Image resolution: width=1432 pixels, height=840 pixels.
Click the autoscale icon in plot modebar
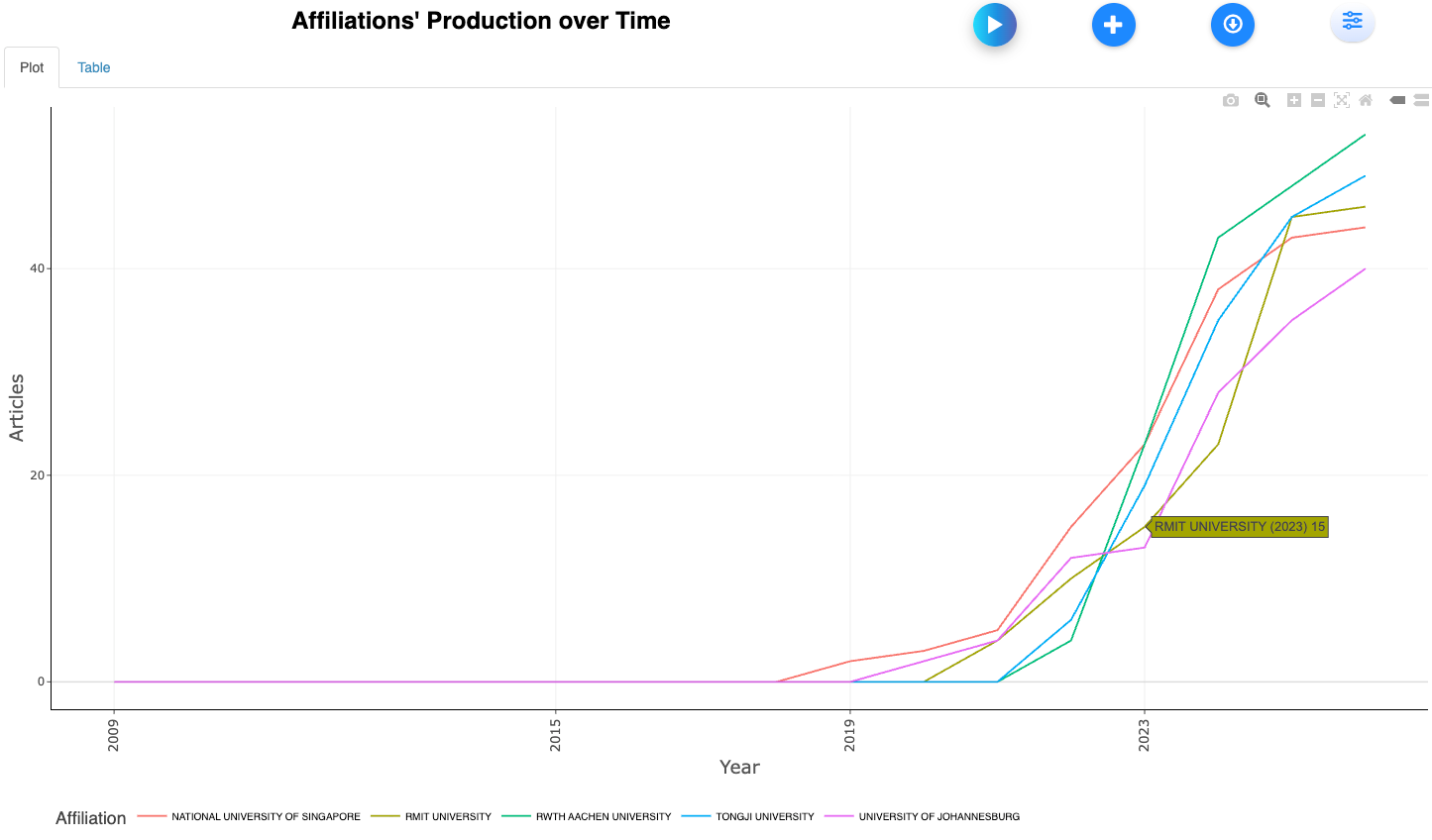1341,100
